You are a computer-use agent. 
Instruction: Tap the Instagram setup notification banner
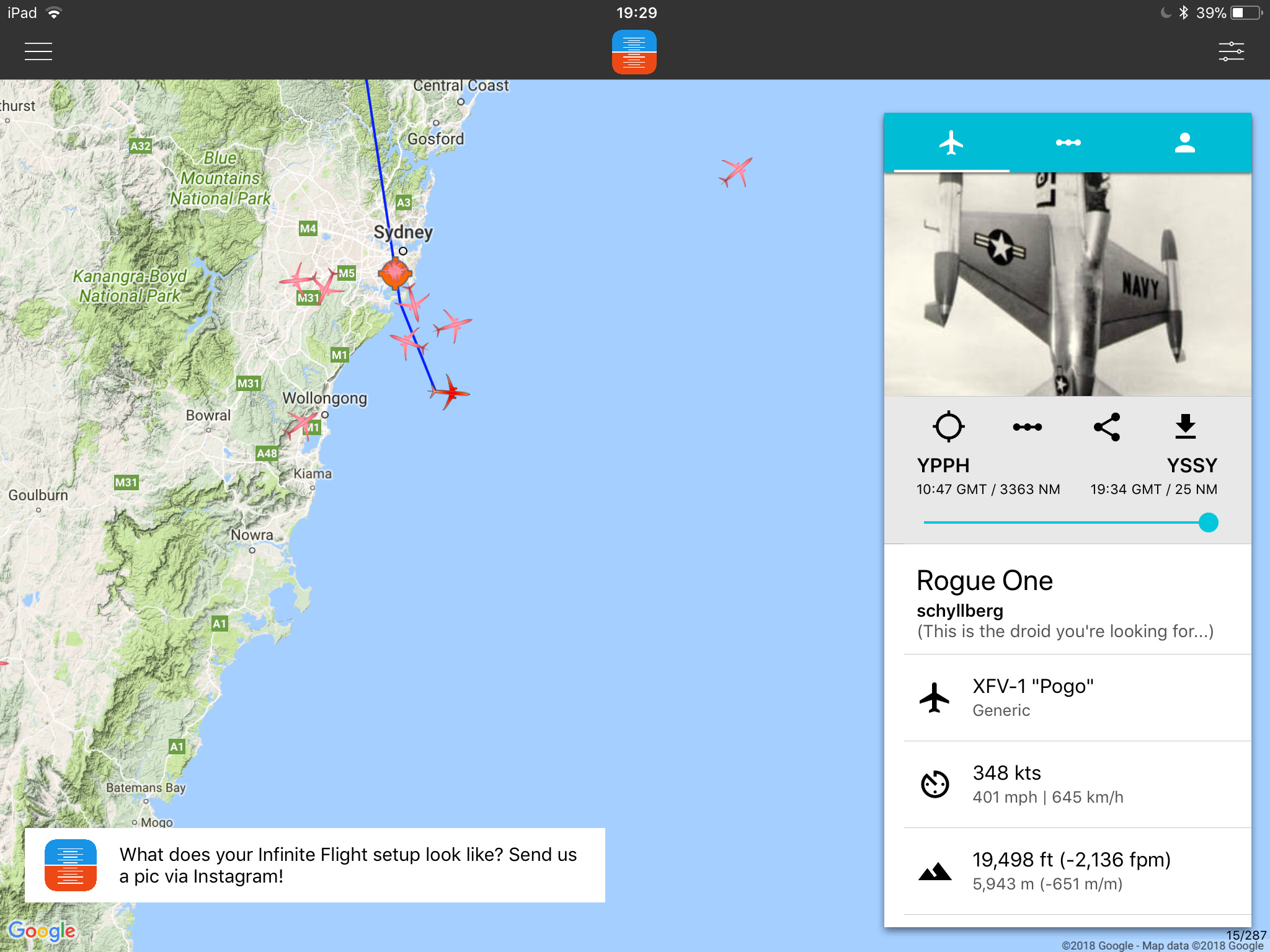[x=315, y=865]
